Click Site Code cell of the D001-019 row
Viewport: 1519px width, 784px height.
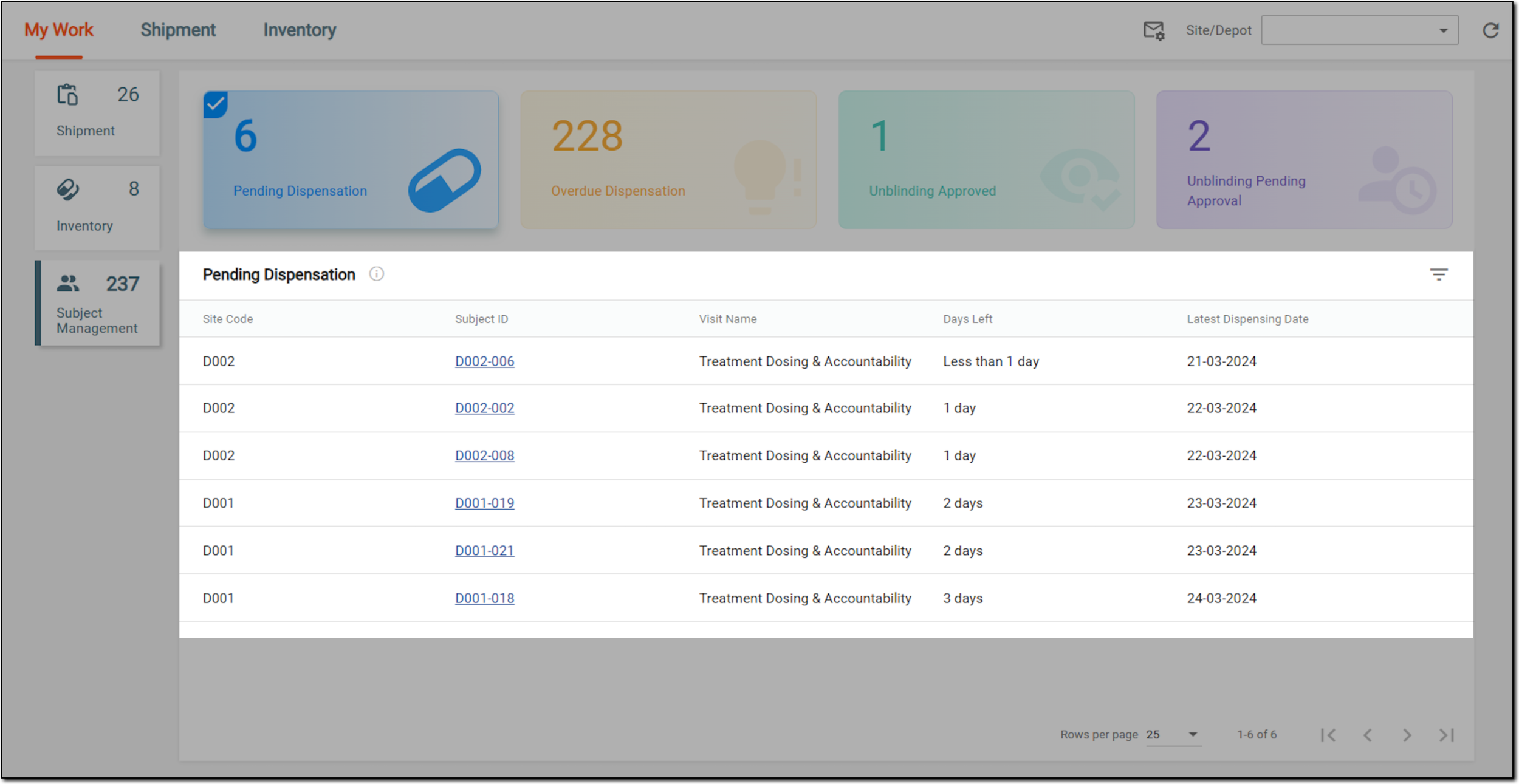[x=218, y=503]
